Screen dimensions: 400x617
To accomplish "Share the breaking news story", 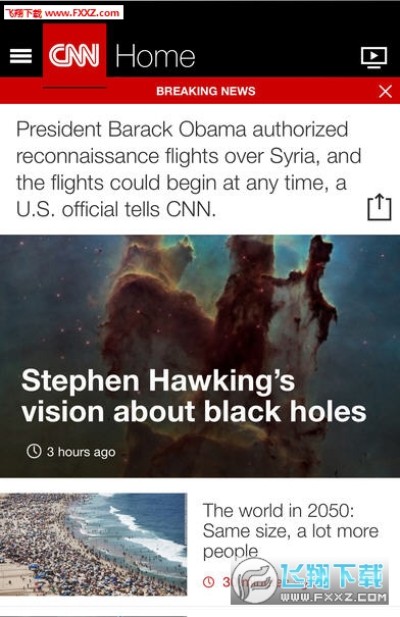I will coord(380,207).
